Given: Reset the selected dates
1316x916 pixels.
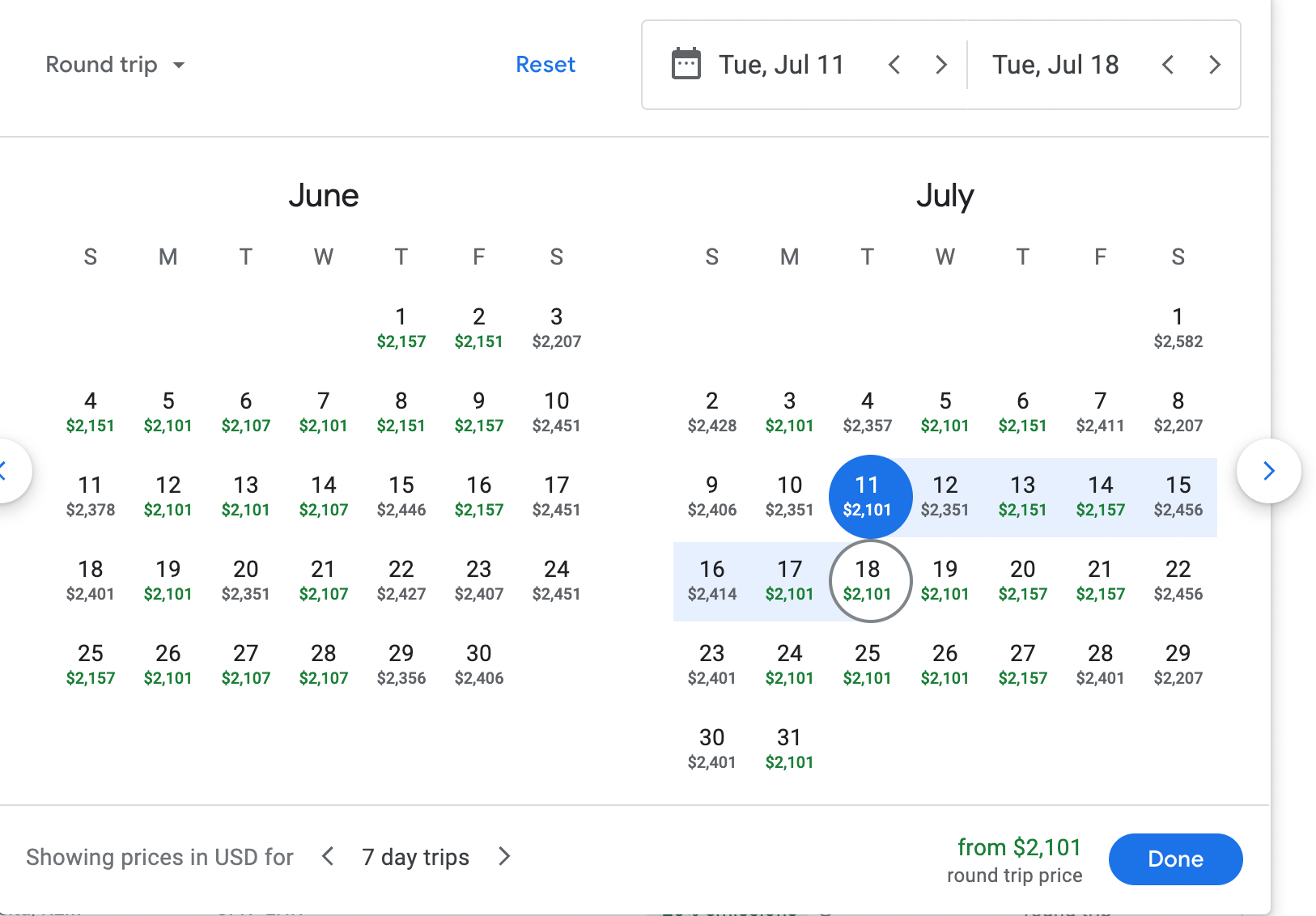Looking at the screenshot, I should click(x=546, y=65).
